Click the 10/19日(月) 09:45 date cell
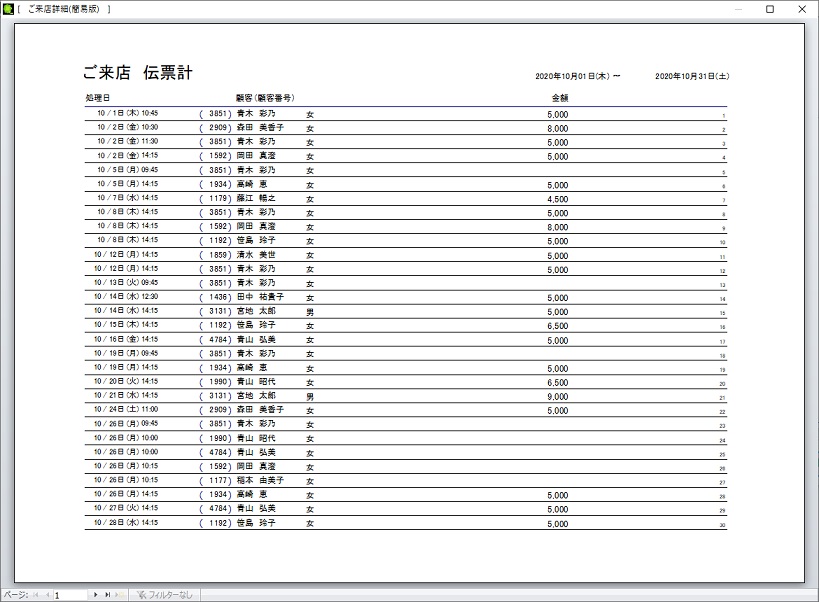 (126, 353)
